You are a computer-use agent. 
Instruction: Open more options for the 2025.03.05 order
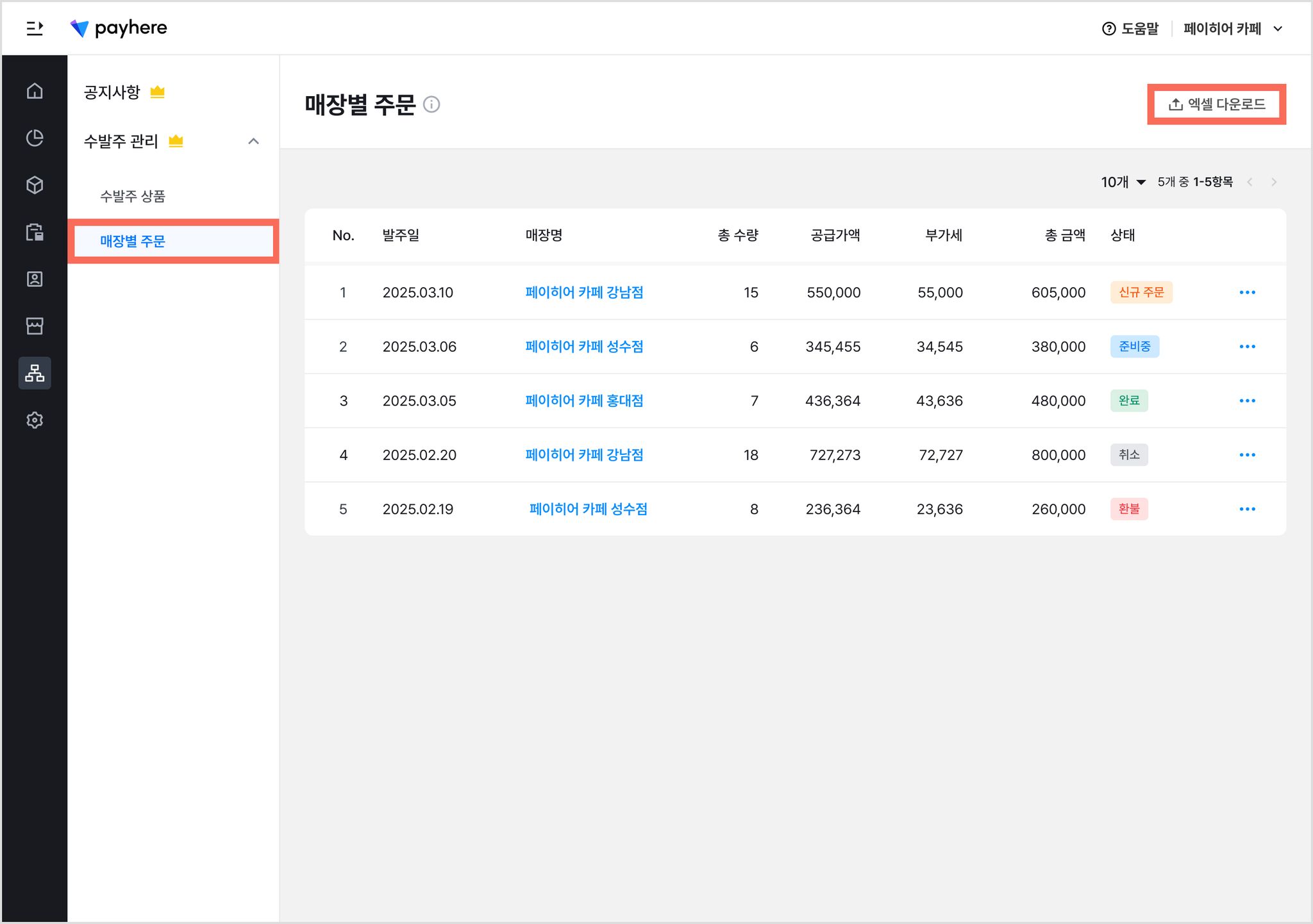point(1247,400)
